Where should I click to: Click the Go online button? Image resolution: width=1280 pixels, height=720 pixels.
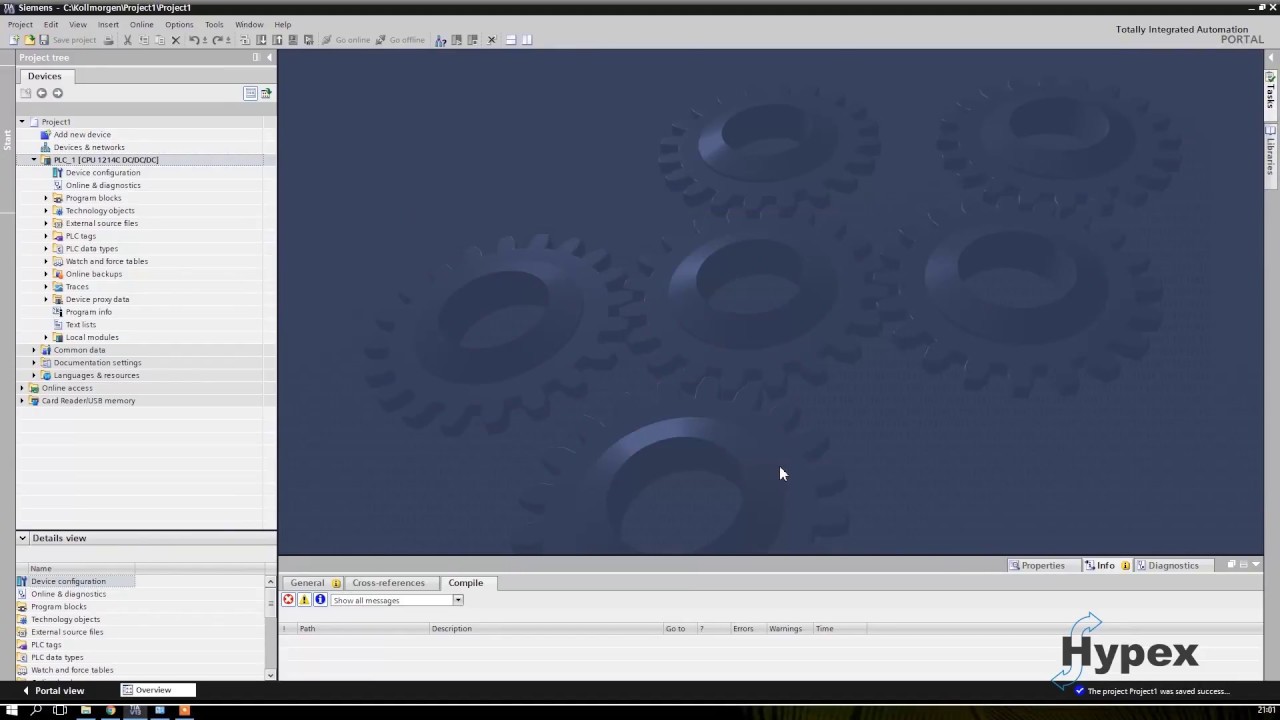point(345,40)
